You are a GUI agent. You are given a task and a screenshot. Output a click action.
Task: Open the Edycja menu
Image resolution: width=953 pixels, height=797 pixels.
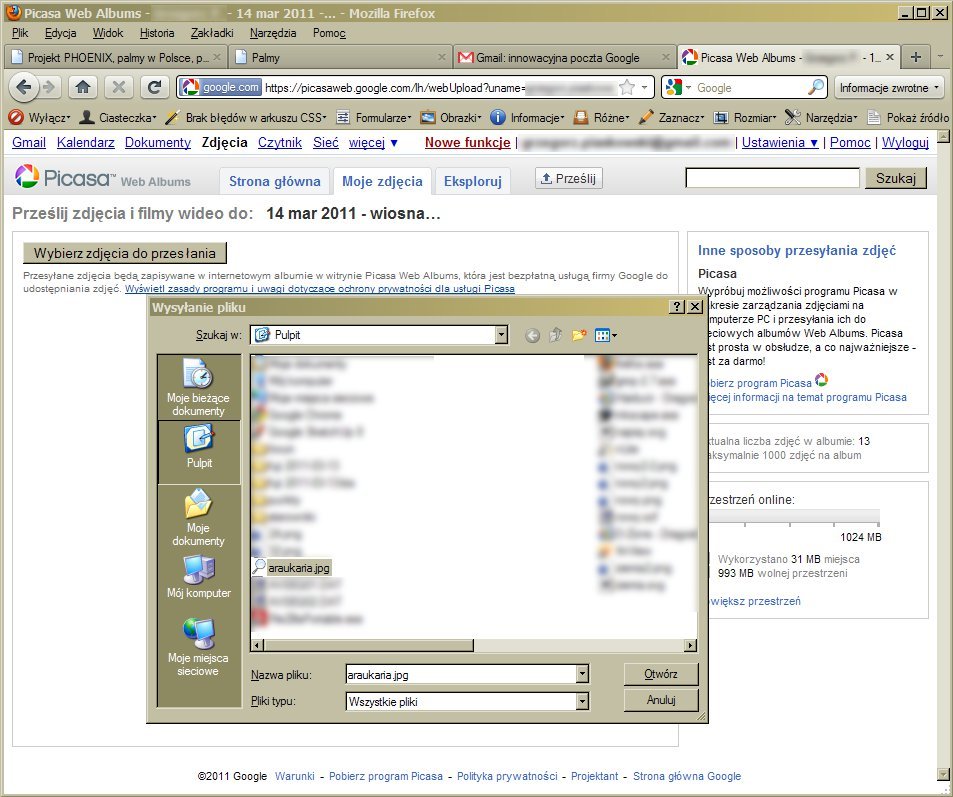[60, 33]
